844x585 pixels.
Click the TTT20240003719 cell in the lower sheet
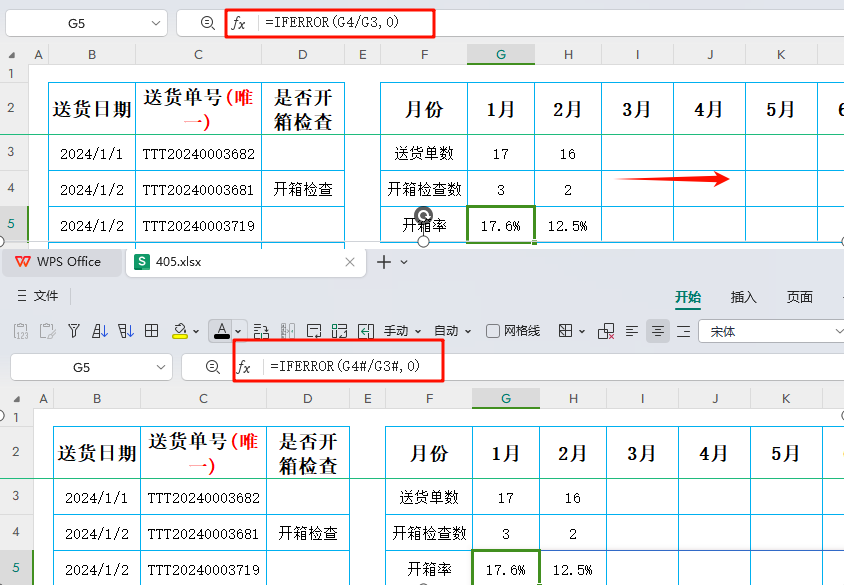tap(203, 569)
